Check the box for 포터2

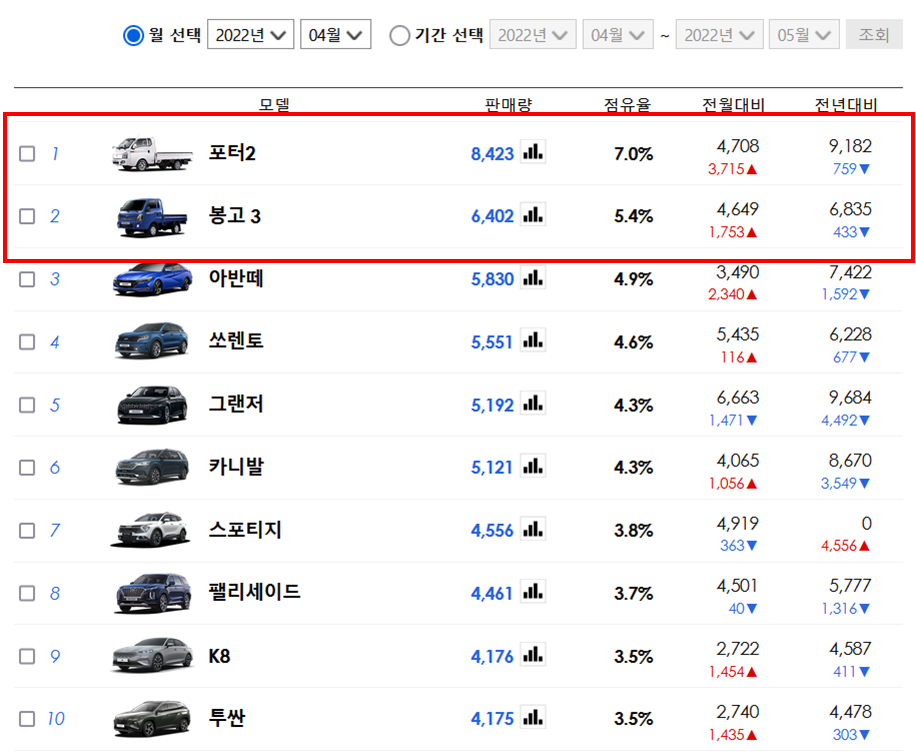[27, 154]
